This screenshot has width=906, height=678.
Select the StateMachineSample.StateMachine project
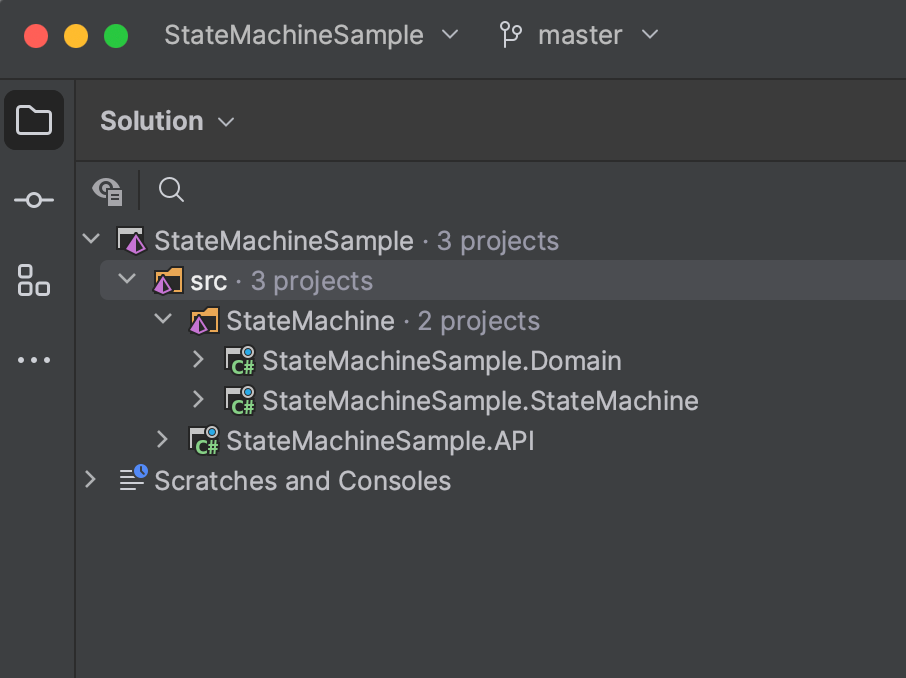pyautogui.click(x=480, y=400)
